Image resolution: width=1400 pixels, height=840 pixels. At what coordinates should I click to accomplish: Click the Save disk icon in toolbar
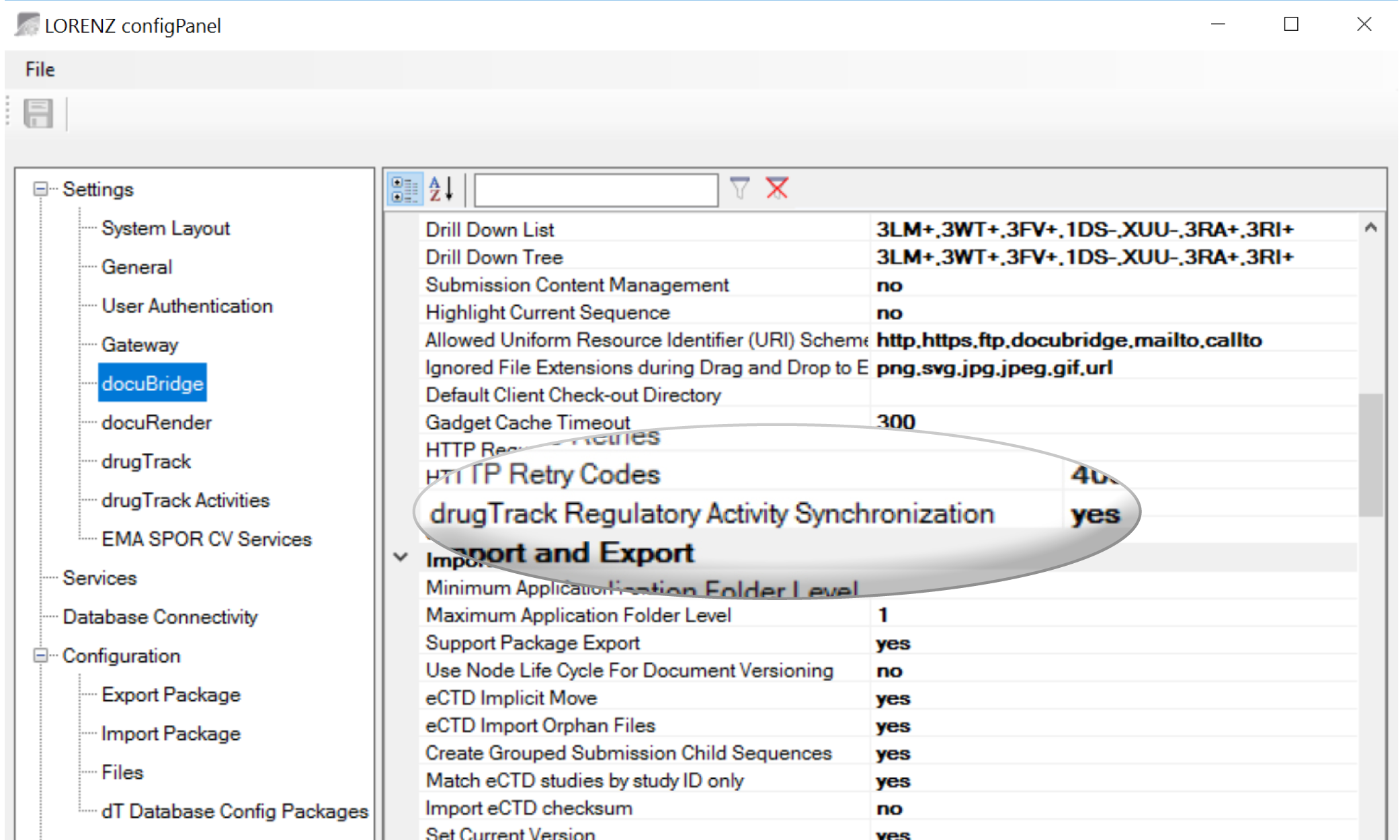tap(38, 114)
